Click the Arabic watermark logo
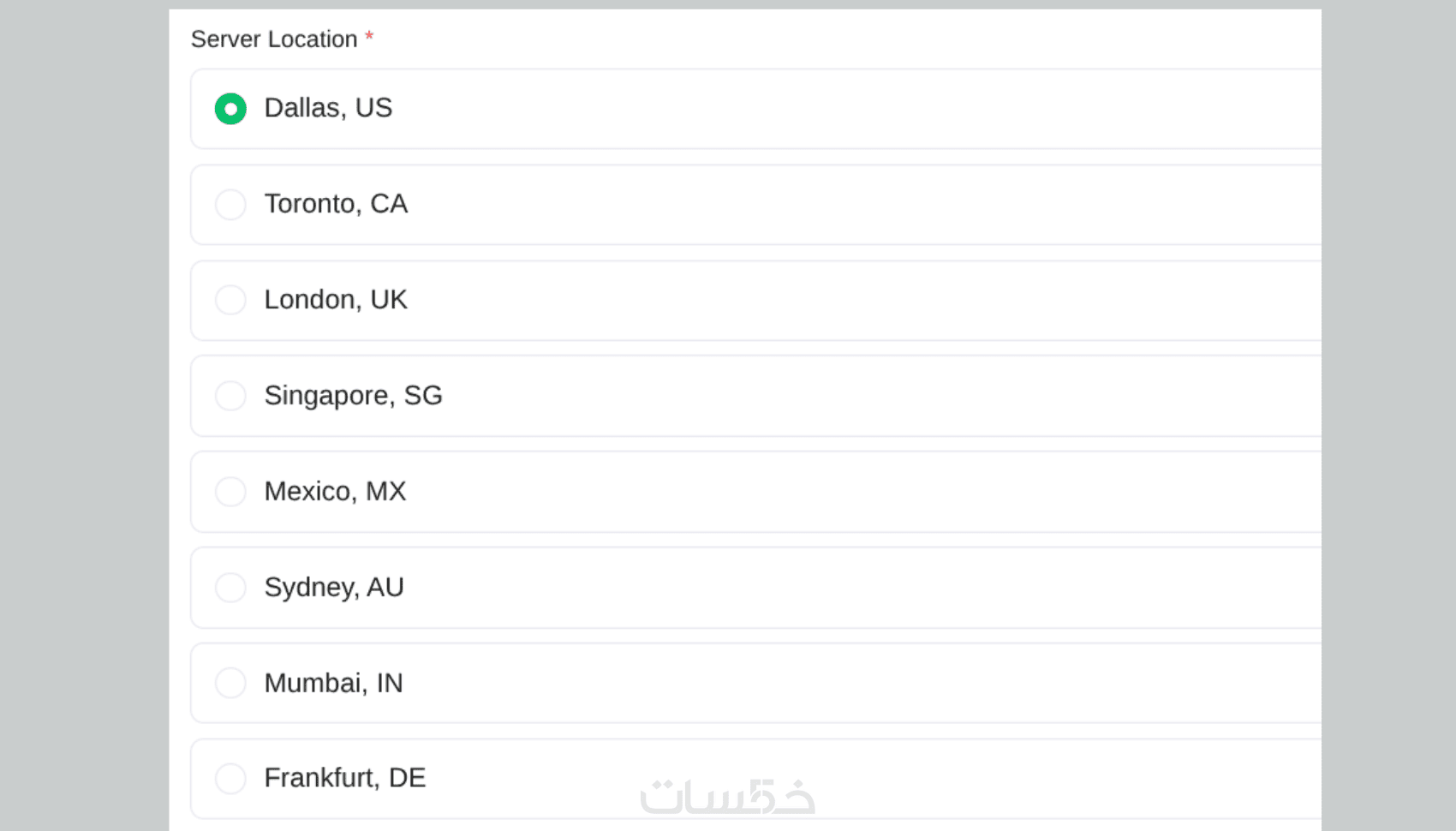 pyautogui.click(x=727, y=797)
